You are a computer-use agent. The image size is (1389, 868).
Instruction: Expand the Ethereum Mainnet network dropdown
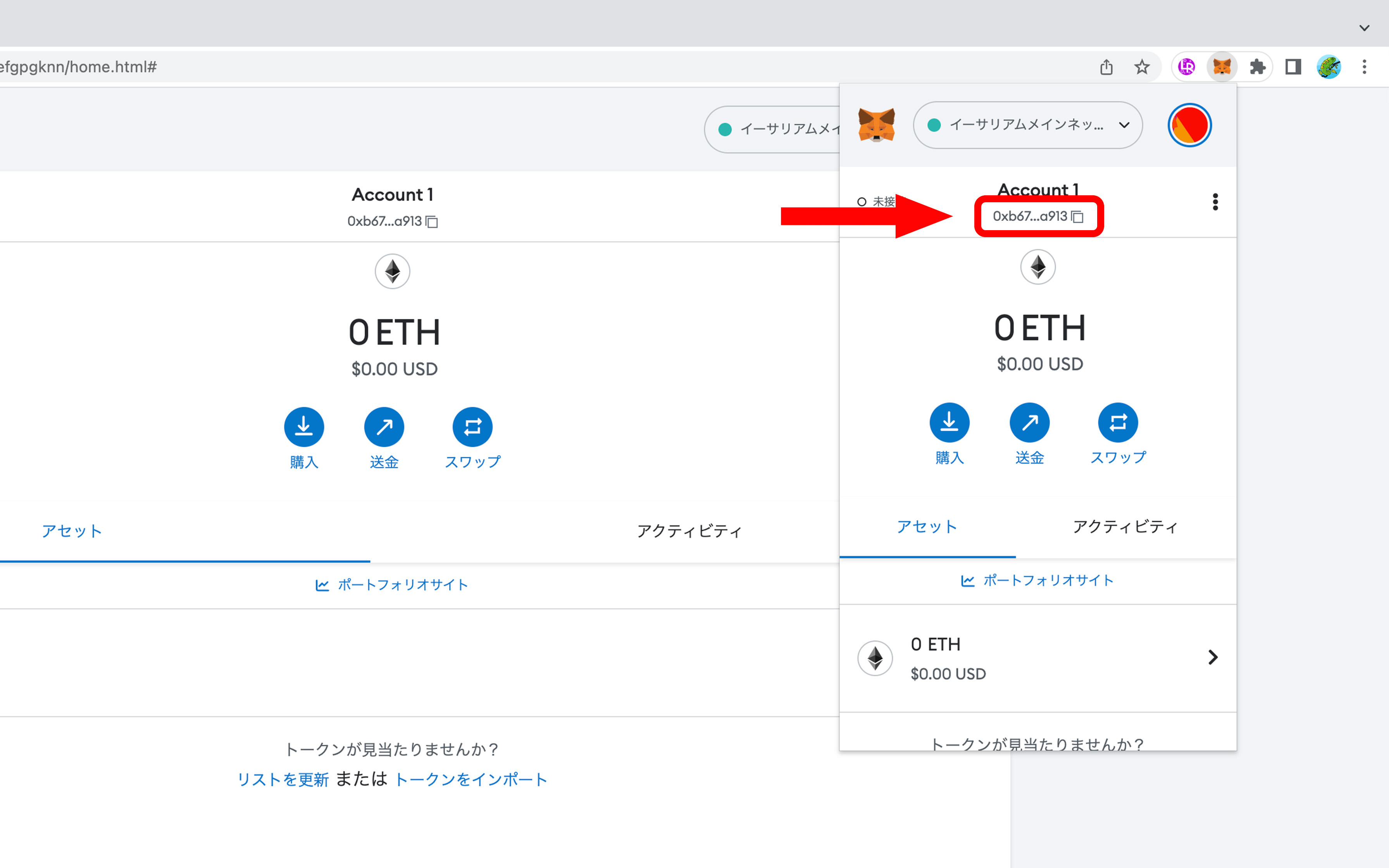coord(1027,125)
